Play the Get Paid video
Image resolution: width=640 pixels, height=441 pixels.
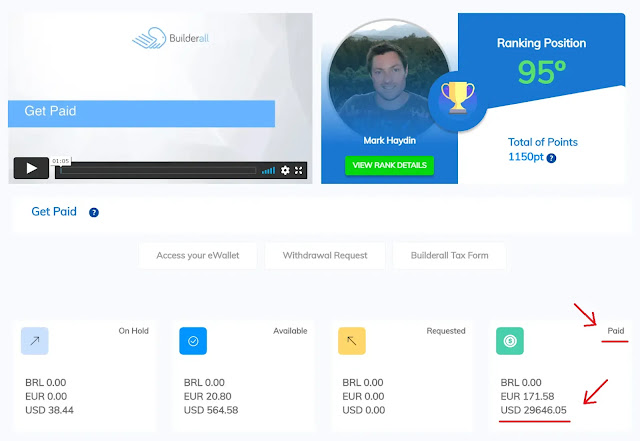point(31,168)
